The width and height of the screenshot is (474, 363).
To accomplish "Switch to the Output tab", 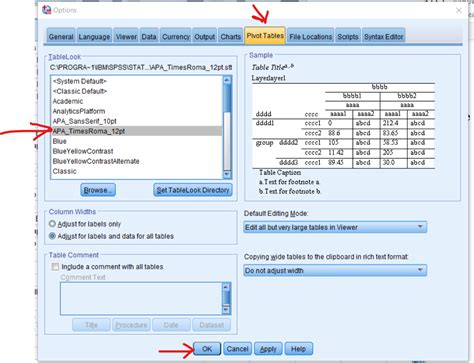I will pyautogui.click(x=205, y=36).
